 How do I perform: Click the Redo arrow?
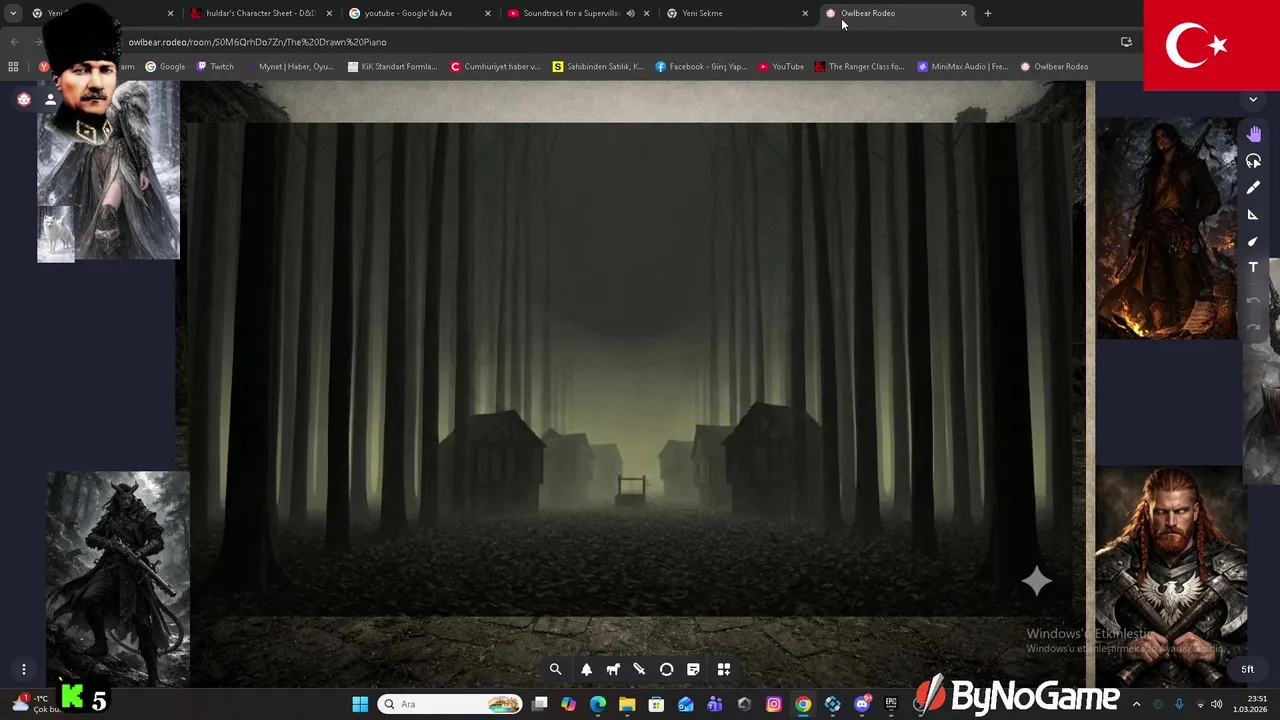pyautogui.click(x=1254, y=327)
